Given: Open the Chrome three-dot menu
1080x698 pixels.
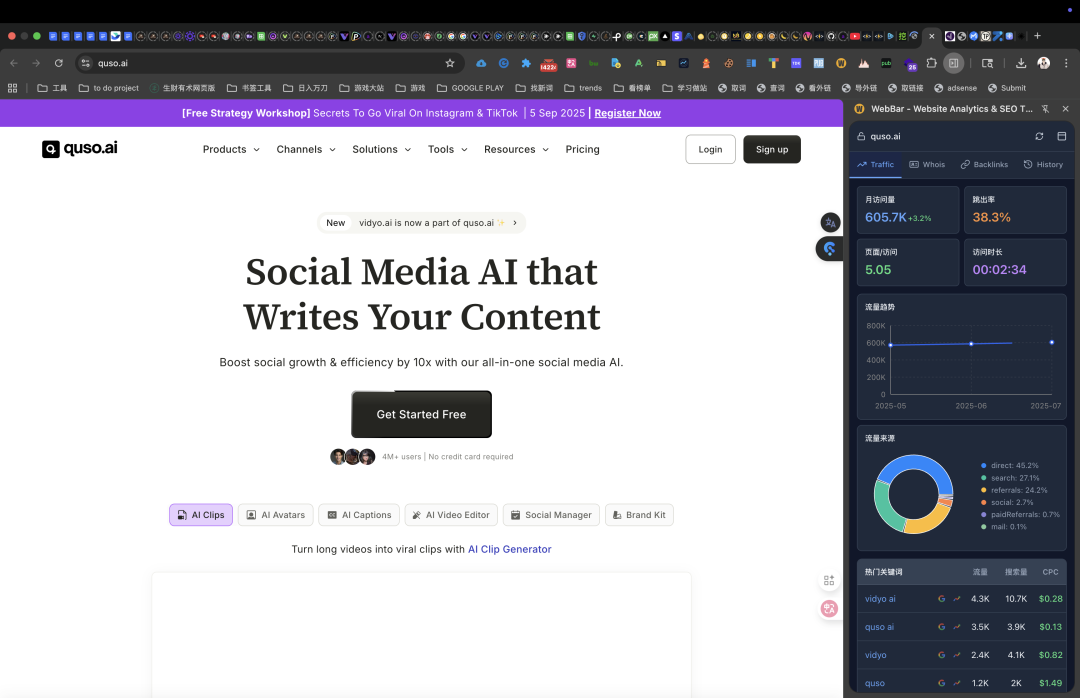Looking at the screenshot, I should tap(1066, 63).
